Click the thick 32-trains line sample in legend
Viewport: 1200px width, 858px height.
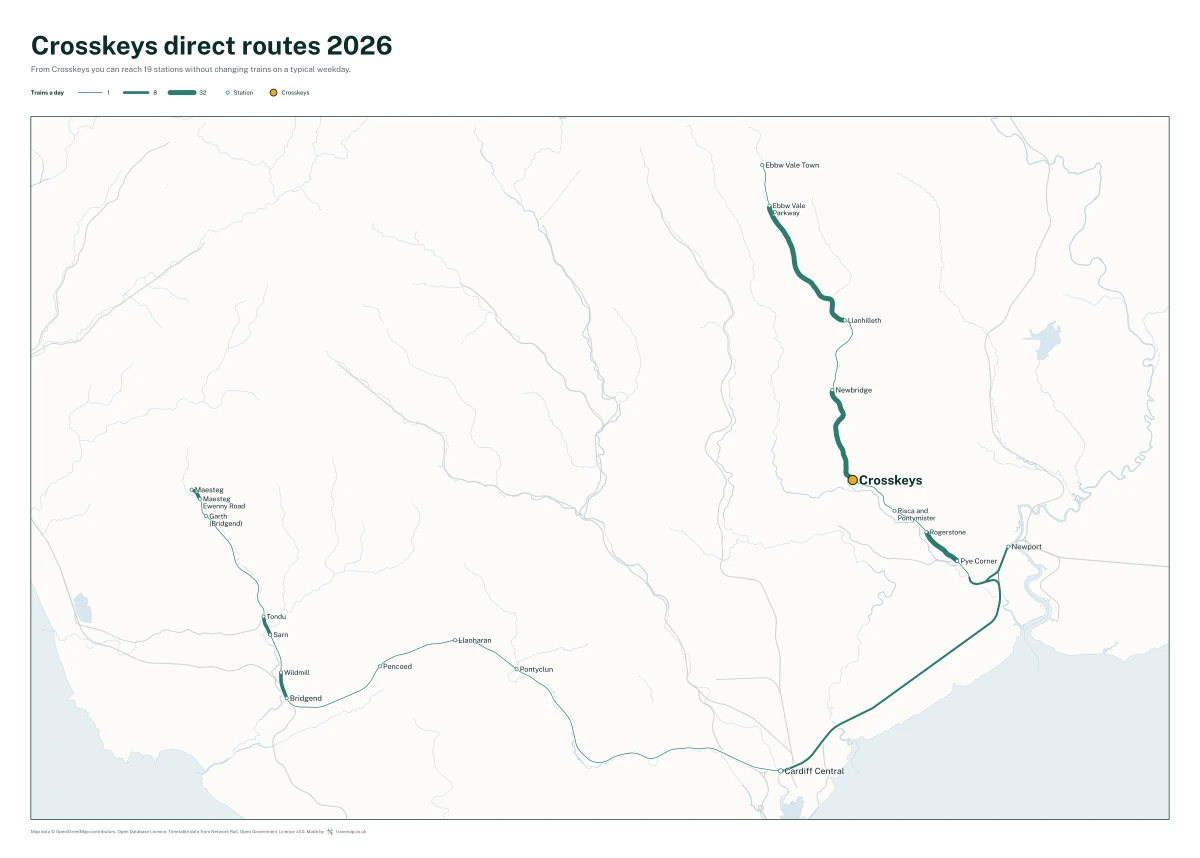pos(182,92)
